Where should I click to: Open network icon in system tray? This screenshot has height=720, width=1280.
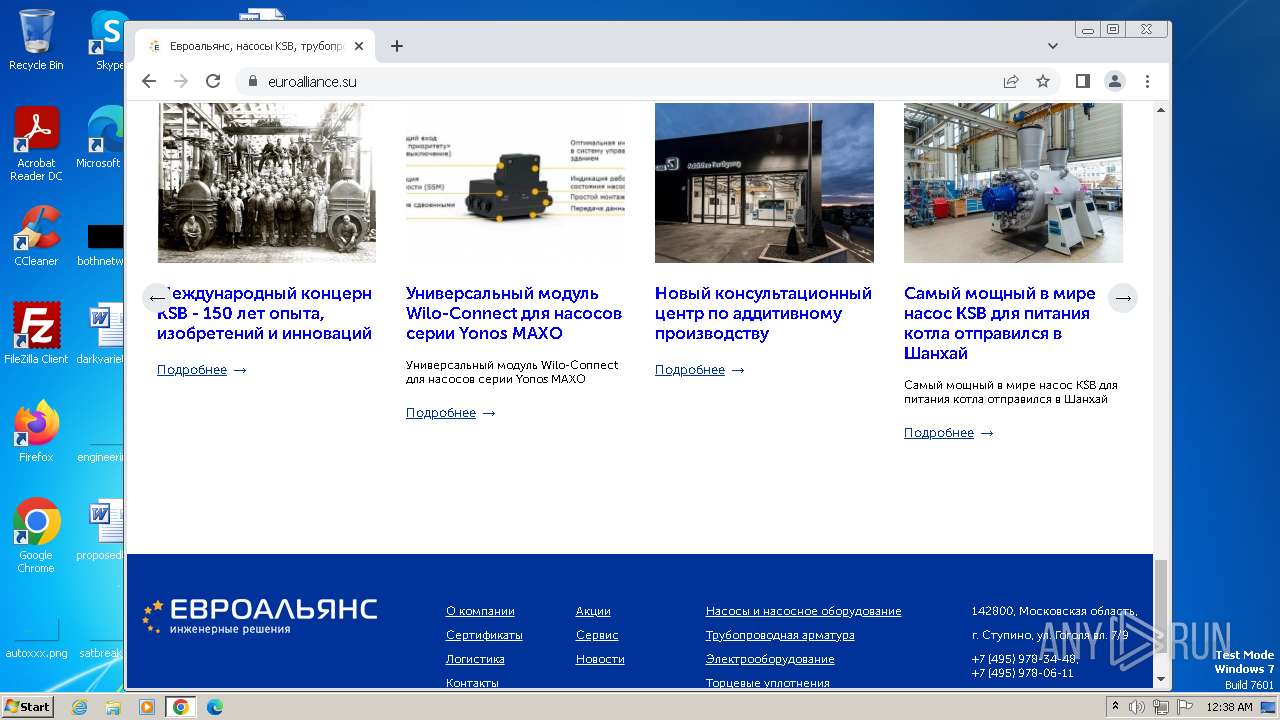(x=1160, y=707)
